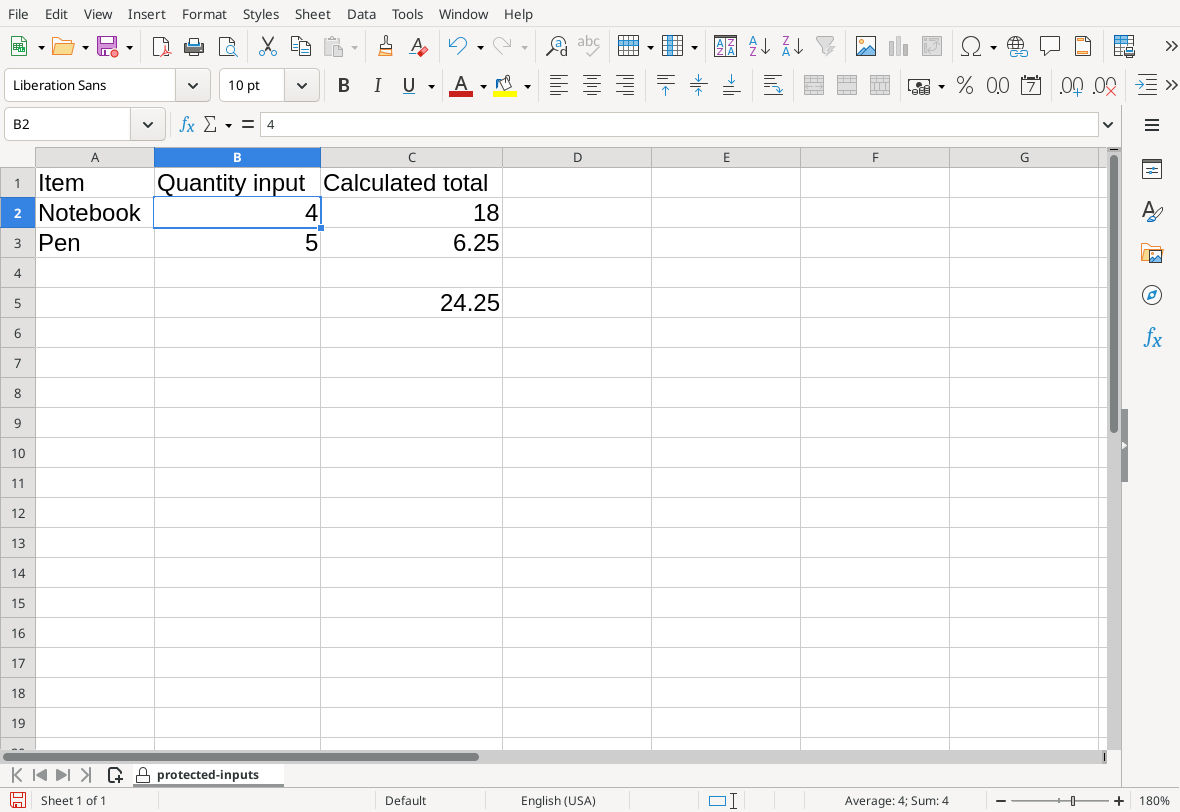1180x812 pixels.
Task: Click the zoom slider handle
Action: 1073,801
